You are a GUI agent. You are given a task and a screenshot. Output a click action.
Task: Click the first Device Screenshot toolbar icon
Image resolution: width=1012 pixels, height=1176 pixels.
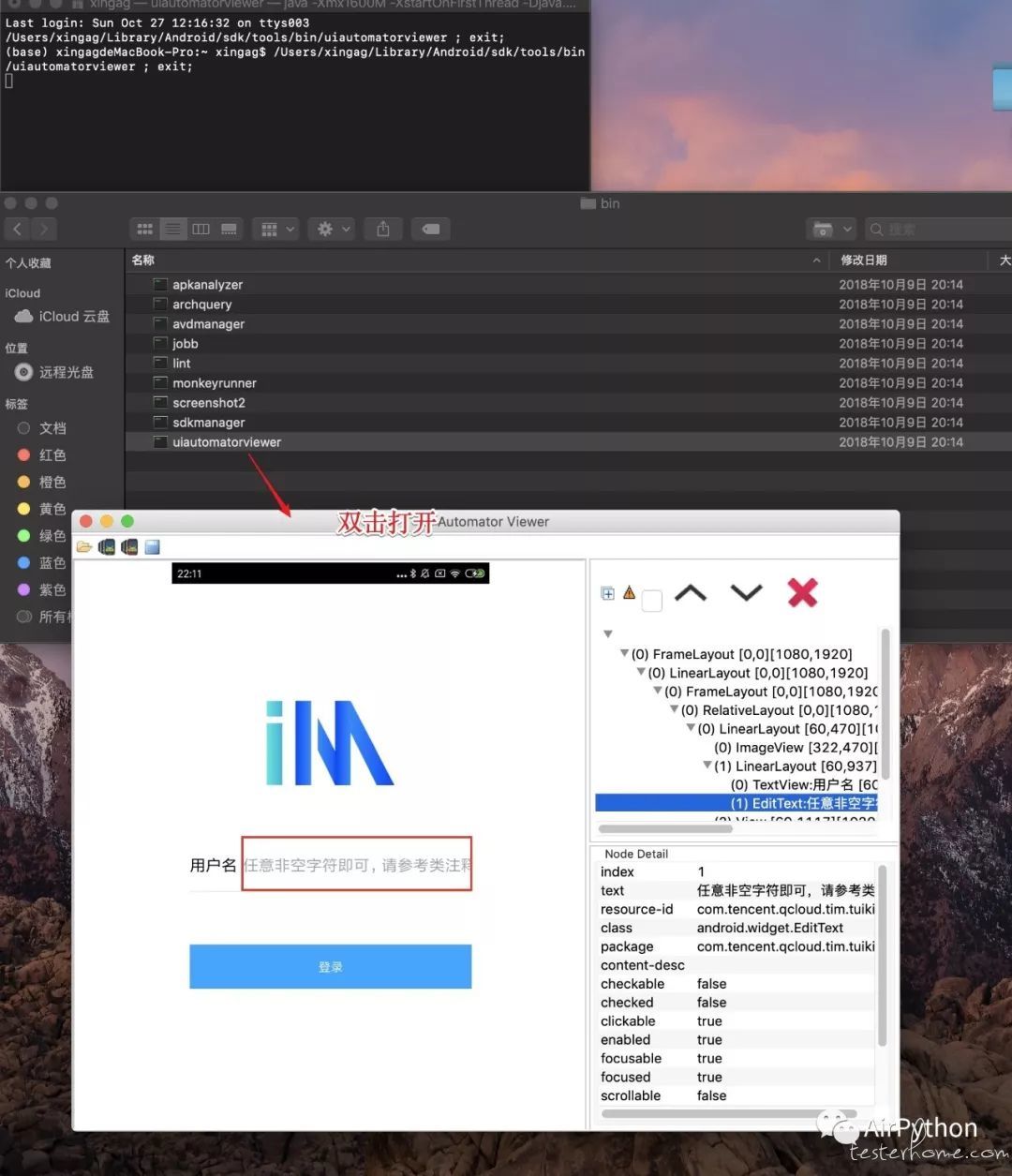[107, 547]
